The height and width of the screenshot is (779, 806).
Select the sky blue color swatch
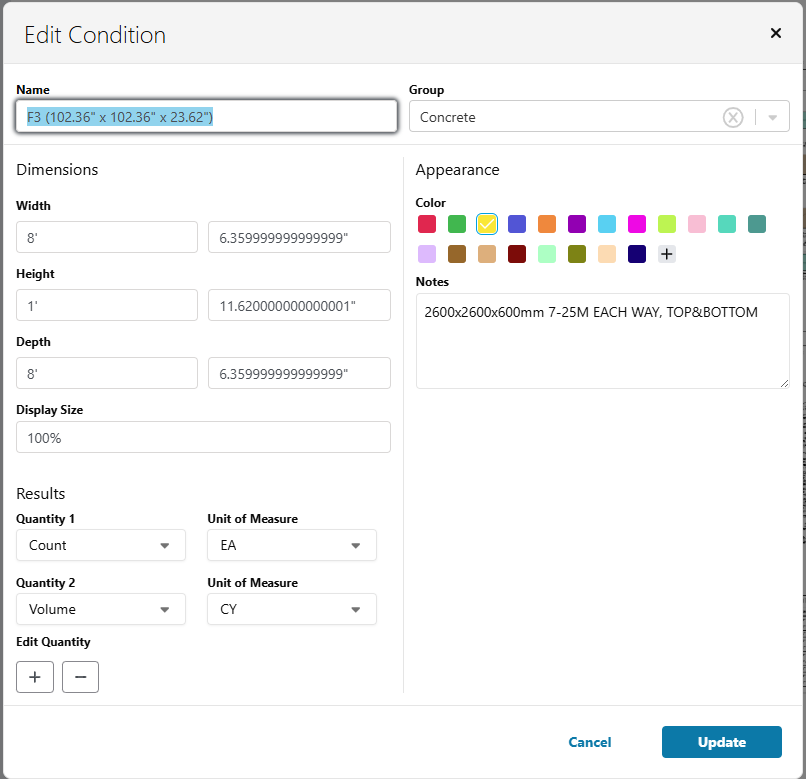coord(607,224)
